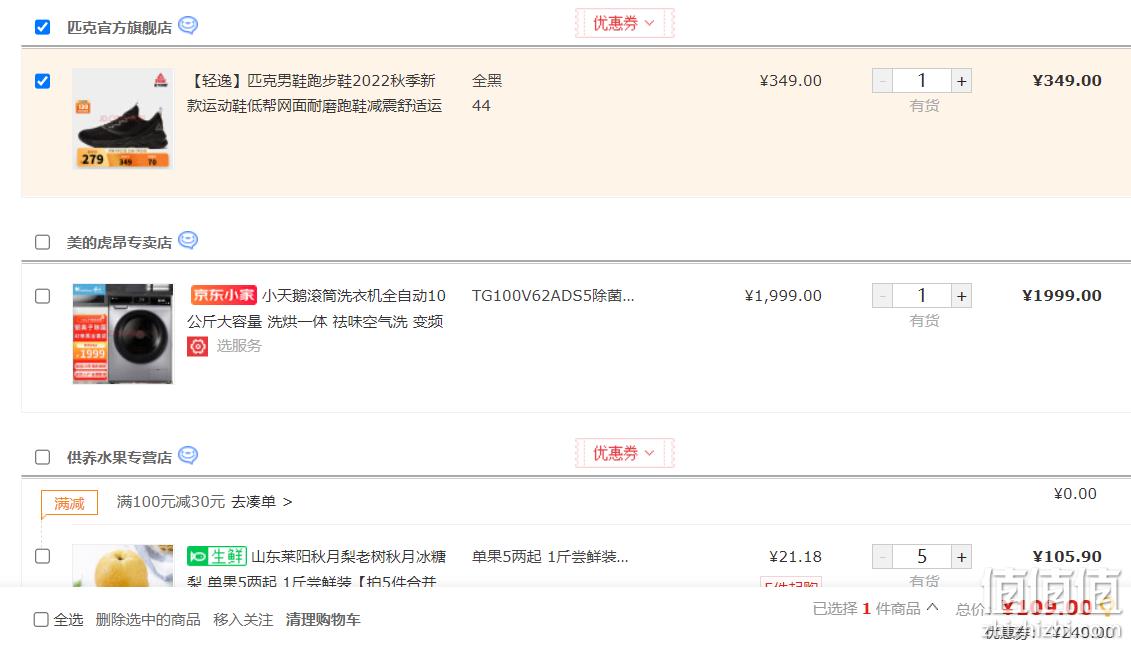Viewport: 1131px width, 647px height.
Task: Click 去凑单 link in 满减 promotion
Action: [x=262, y=502]
